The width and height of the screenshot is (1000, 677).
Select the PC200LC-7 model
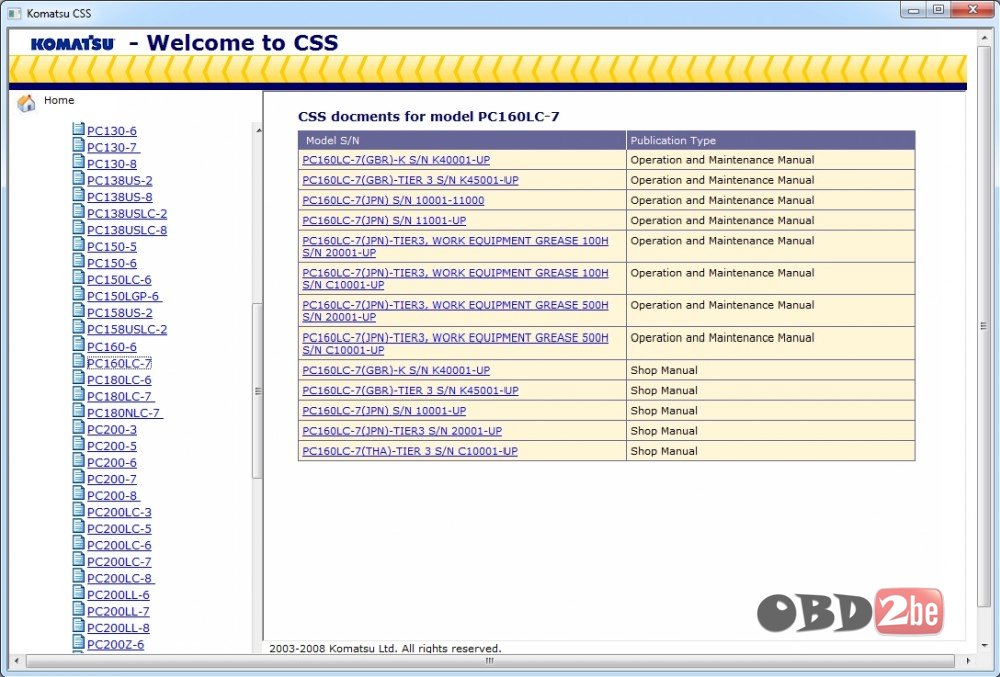(119, 562)
